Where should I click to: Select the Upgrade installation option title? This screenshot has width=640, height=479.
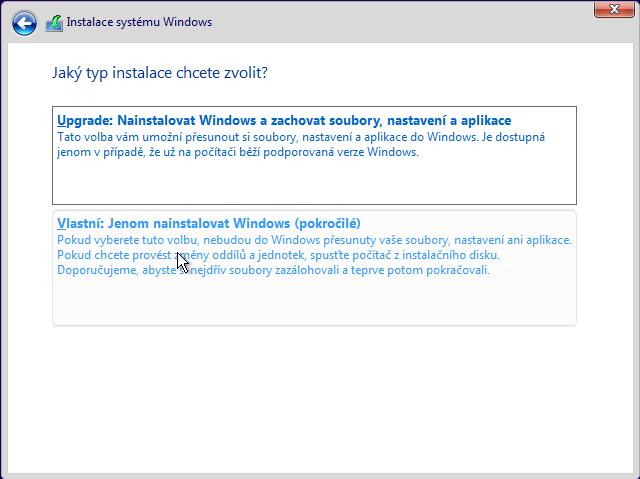pos(284,120)
